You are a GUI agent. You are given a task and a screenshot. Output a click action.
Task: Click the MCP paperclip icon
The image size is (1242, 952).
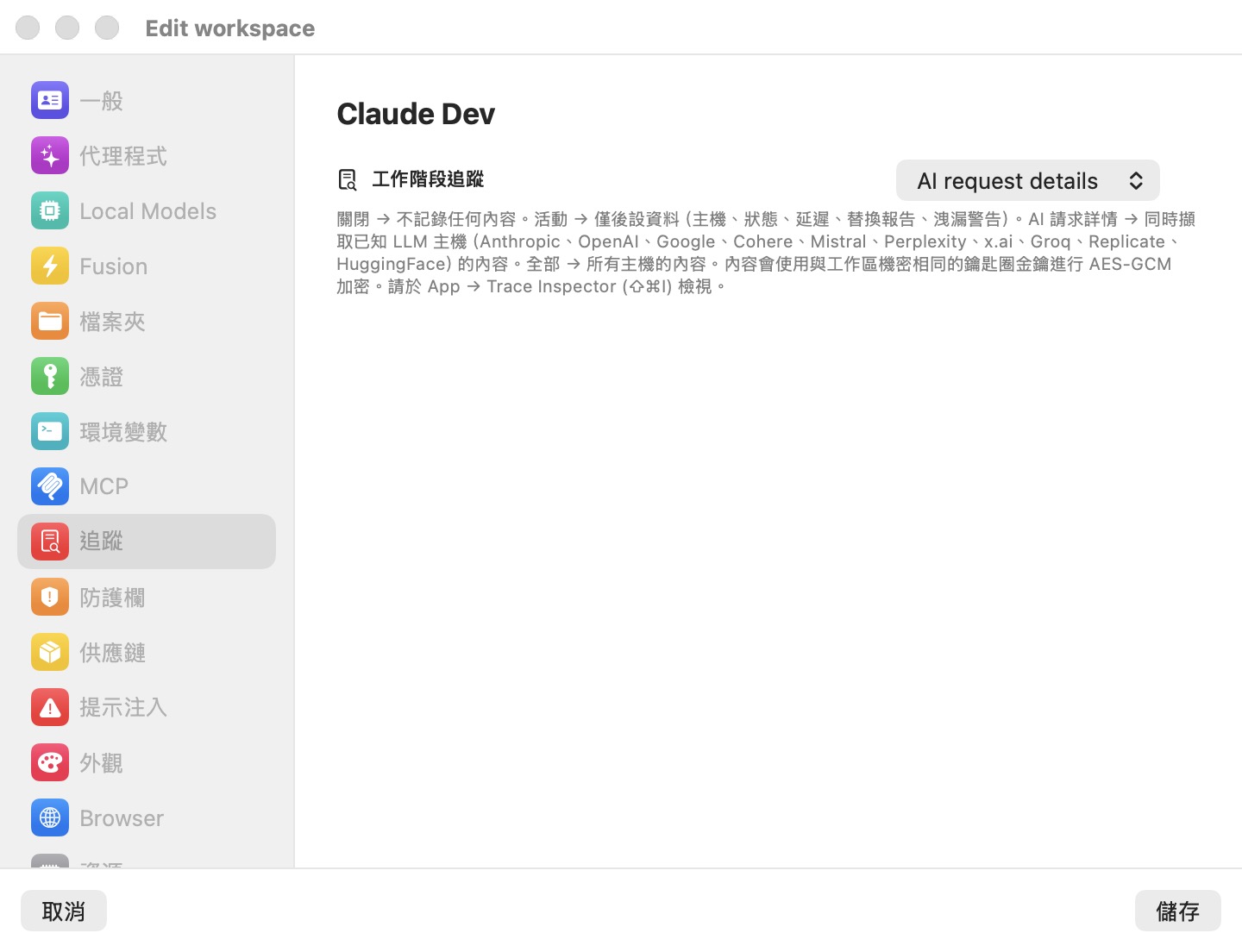(x=50, y=486)
